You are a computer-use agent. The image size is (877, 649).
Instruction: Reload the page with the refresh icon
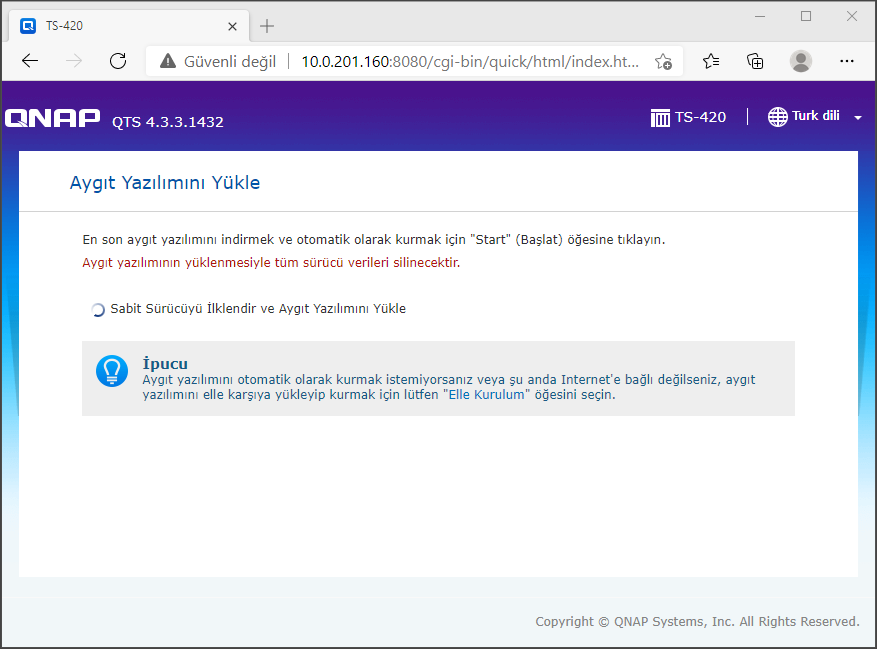click(x=118, y=61)
